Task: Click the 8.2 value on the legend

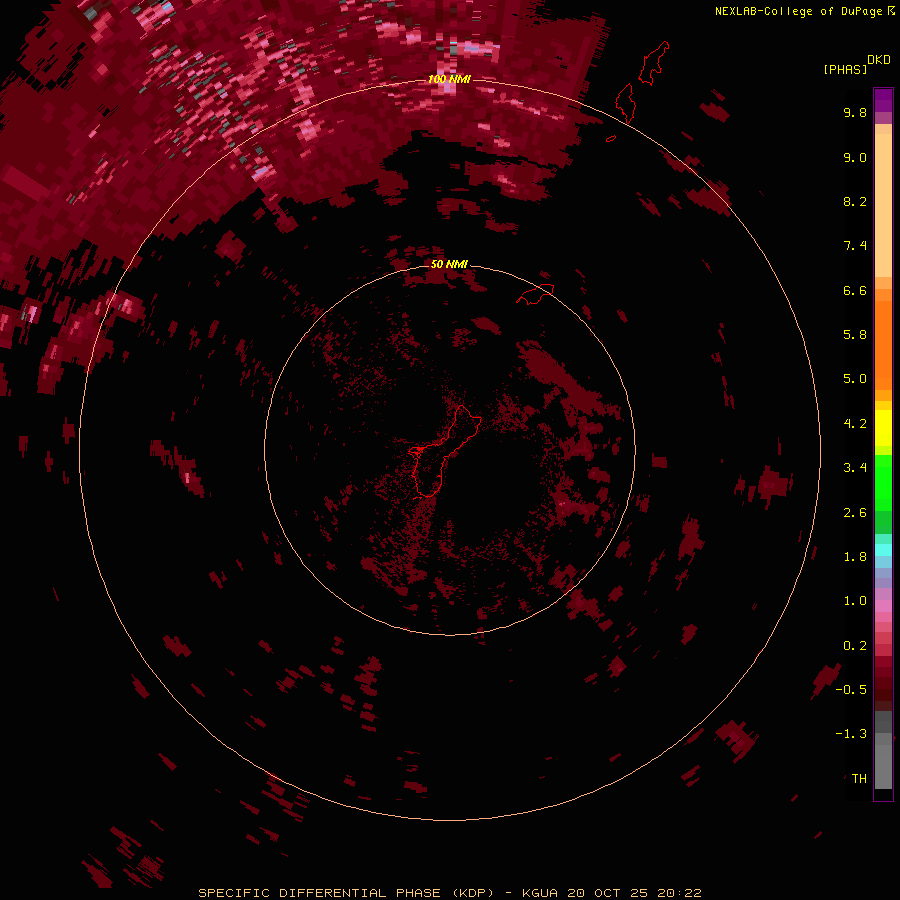Action: pos(855,201)
